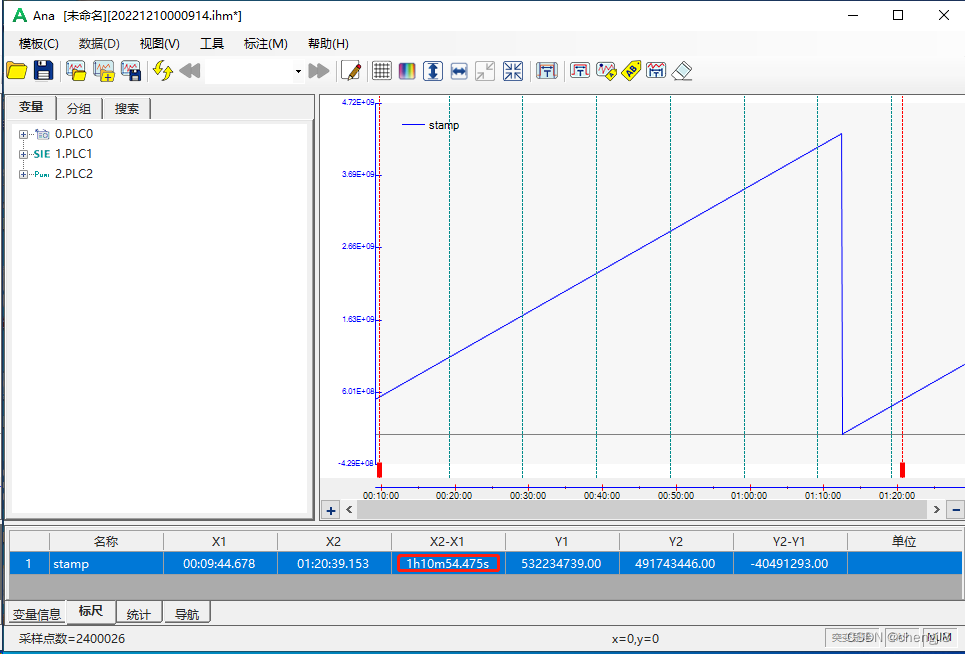
Task: Select the 0.PLC0 tree item
Action: pyautogui.click(x=74, y=134)
